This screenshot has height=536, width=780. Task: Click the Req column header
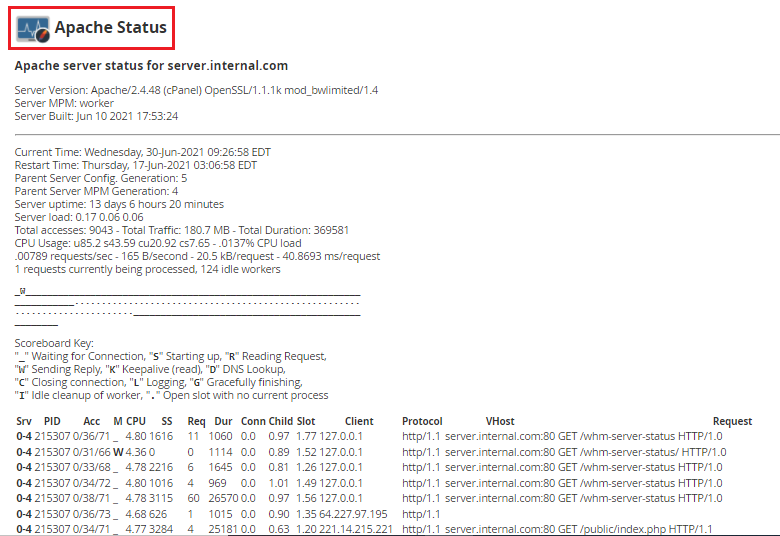196,421
